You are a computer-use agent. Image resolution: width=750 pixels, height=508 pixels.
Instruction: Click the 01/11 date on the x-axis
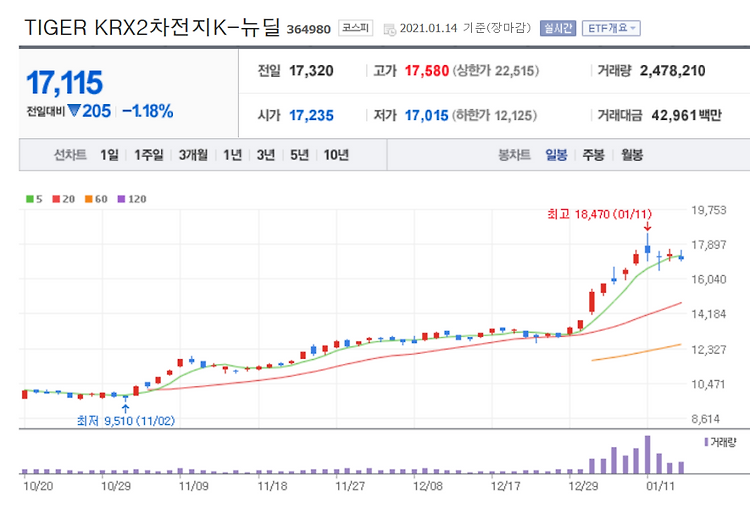tap(661, 486)
